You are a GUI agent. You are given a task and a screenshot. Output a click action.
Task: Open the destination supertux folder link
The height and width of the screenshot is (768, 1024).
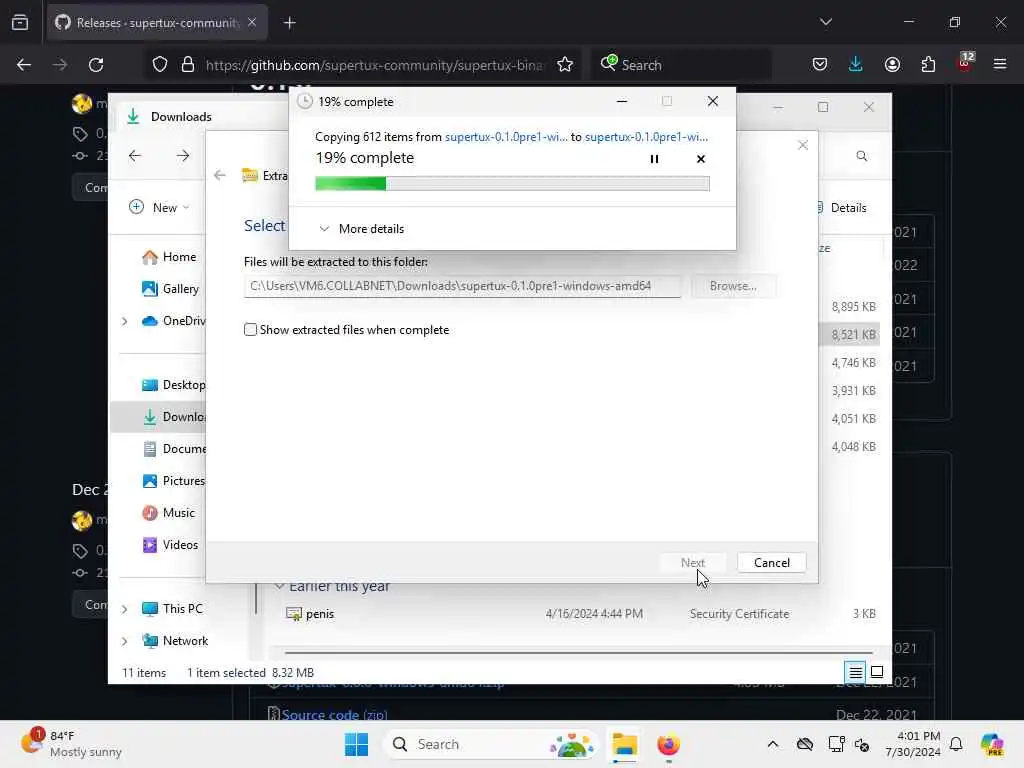pos(647,136)
